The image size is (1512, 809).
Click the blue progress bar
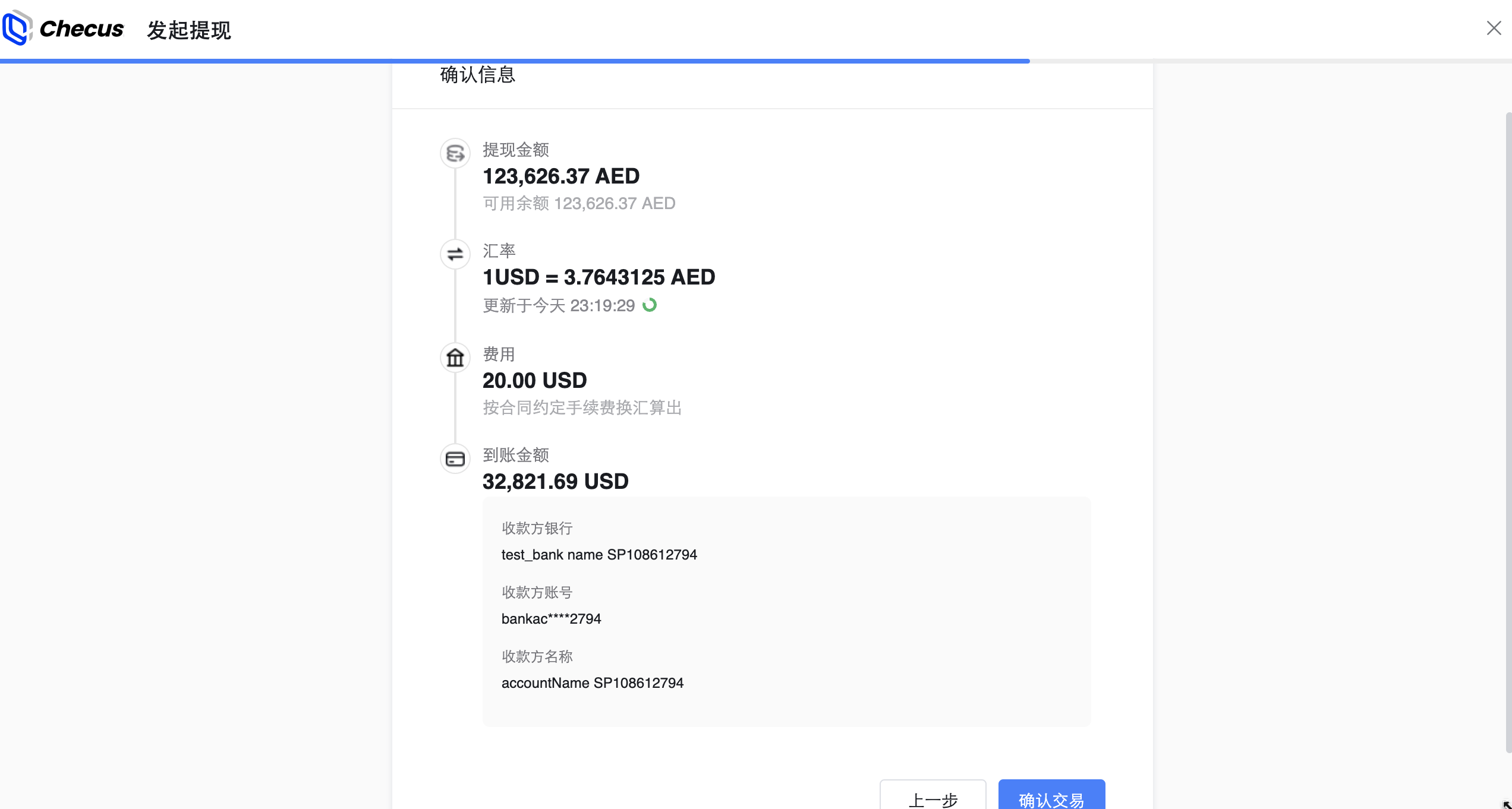pos(515,61)
